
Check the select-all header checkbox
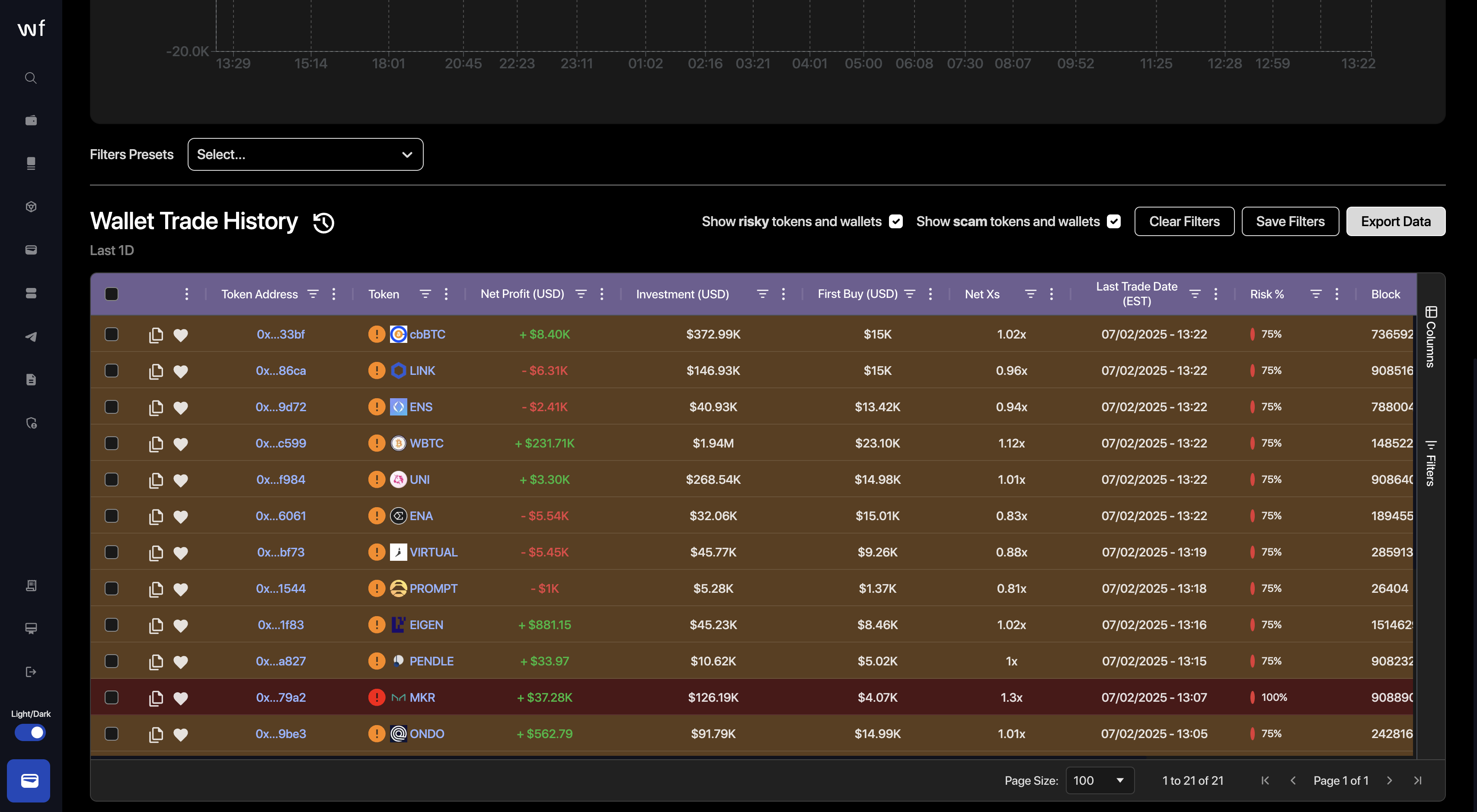(112, 294)
